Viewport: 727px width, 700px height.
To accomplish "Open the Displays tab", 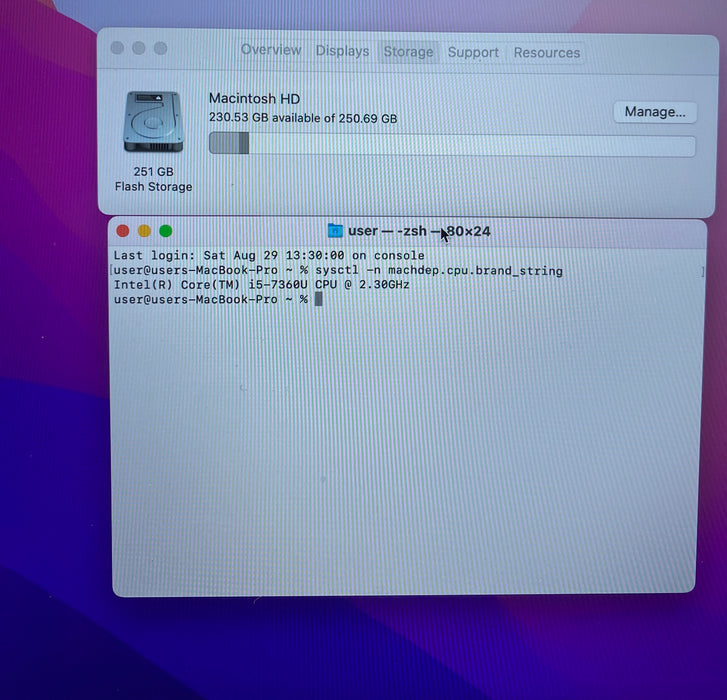I will 342,51.
